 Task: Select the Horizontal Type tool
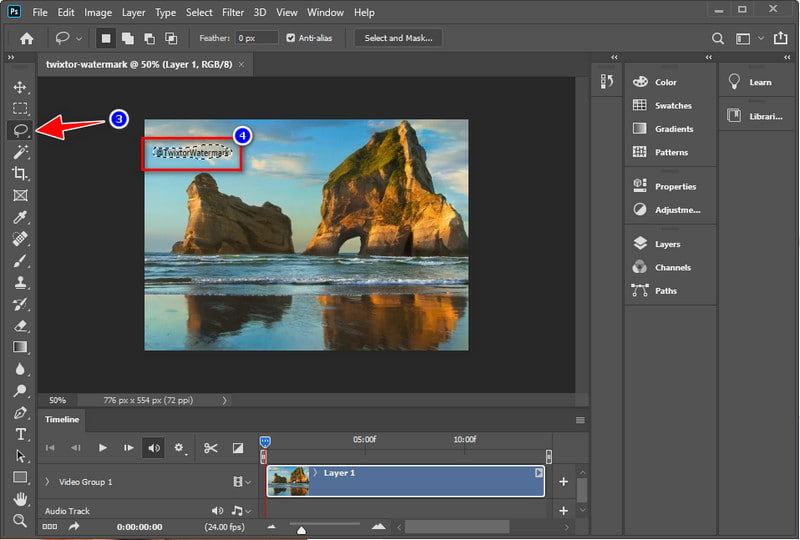pyautogui.click(x=20, y=434)
